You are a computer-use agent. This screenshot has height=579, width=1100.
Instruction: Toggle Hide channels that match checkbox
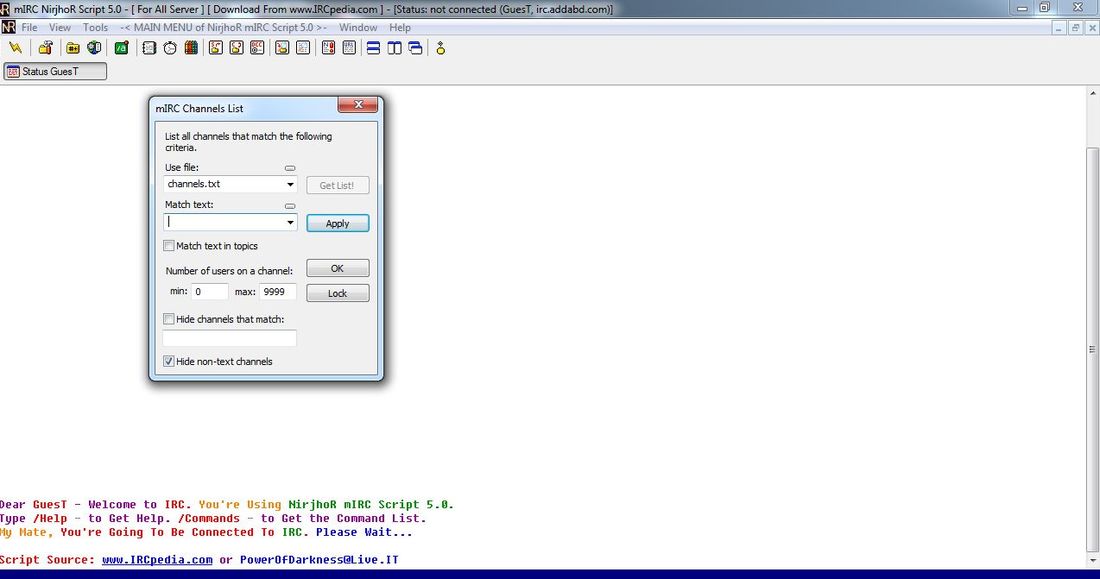pos(168,319)
